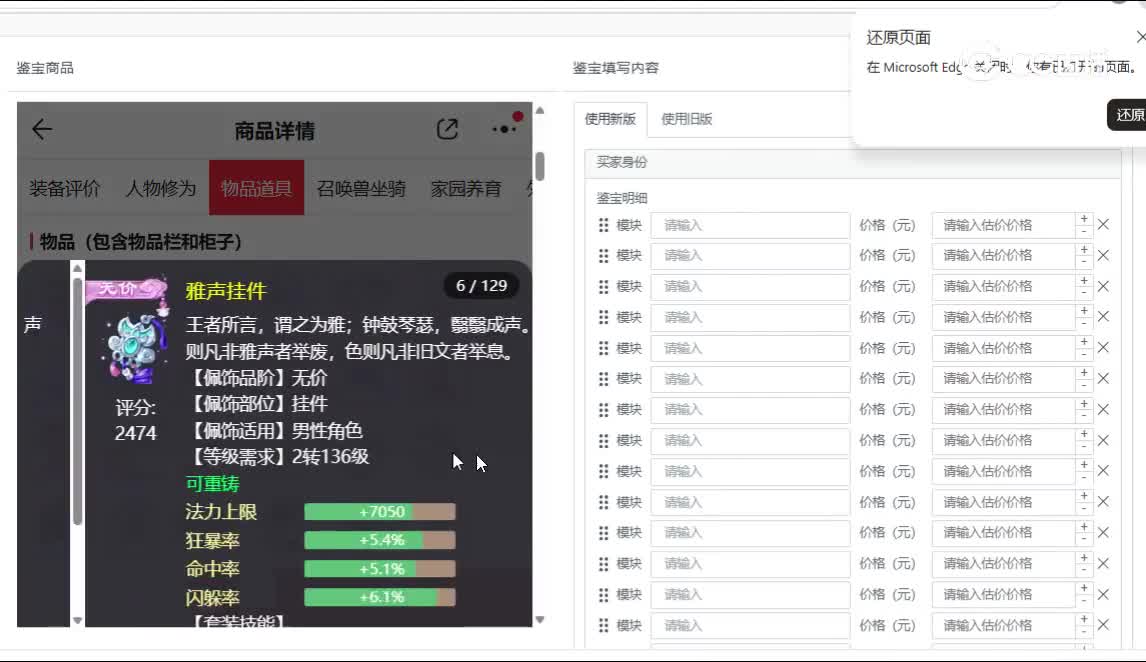This screenshot has width=1146, height=662.
Task: Click the 还原 button in the Edge popup
Action: click(x=1130, y=114)
